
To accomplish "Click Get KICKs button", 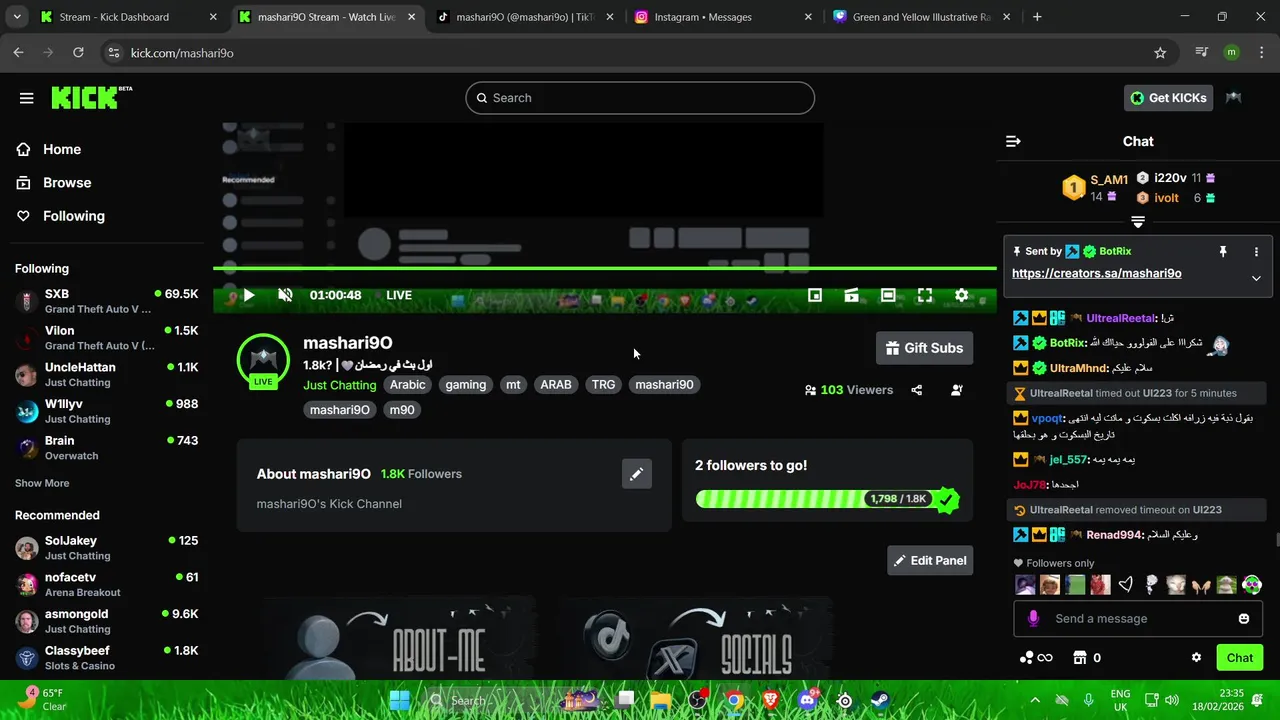I will click(x=1168, y=98).
